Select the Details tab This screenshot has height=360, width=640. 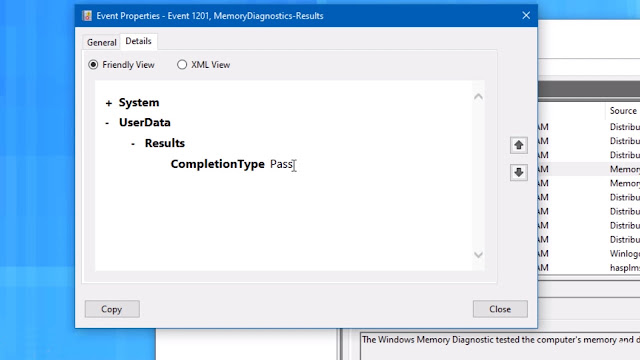click(138, 41)
